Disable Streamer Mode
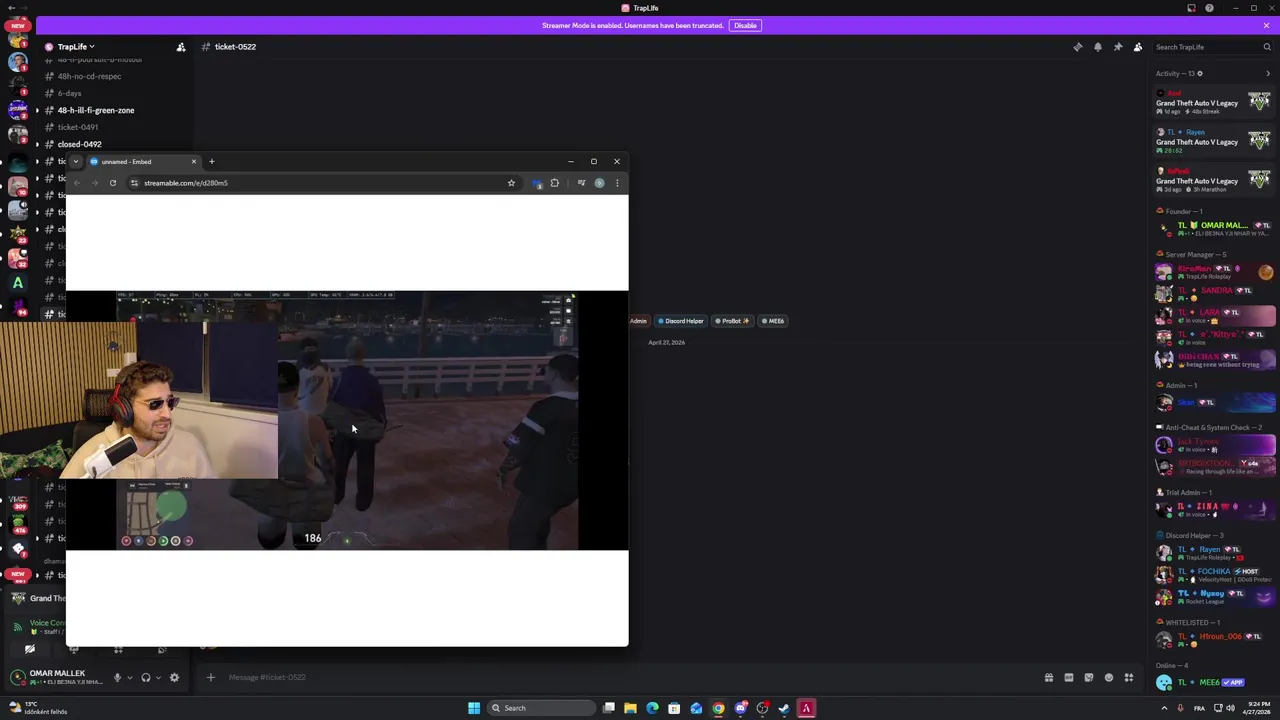The width and height of the screenshot is (1280, 720). click(x=745, y=25)
